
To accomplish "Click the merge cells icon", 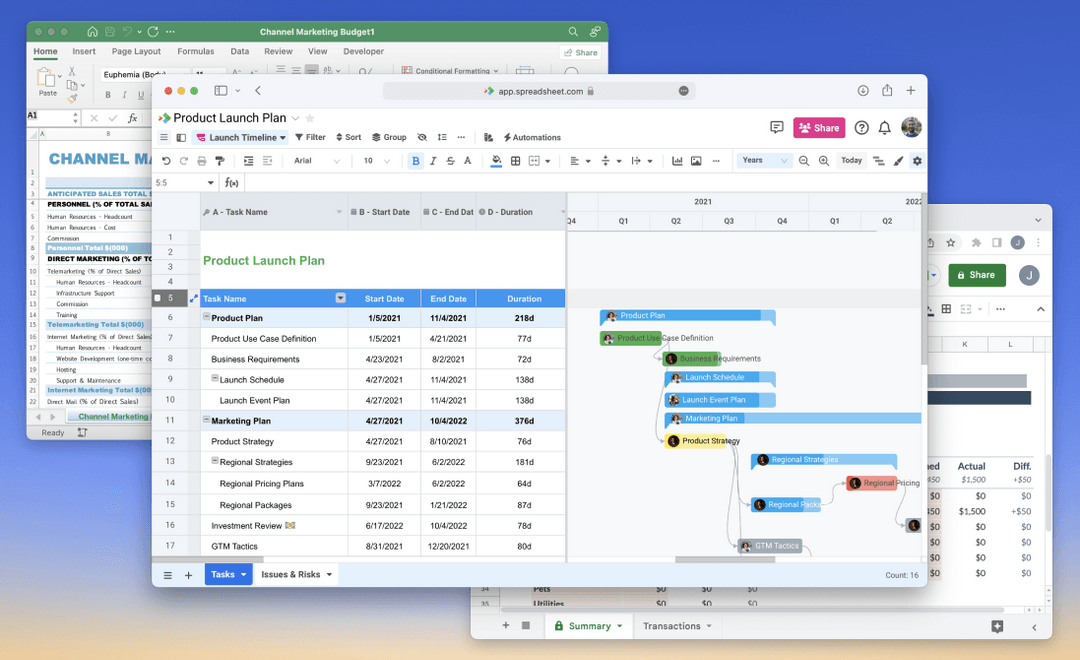I will (536, 160).
